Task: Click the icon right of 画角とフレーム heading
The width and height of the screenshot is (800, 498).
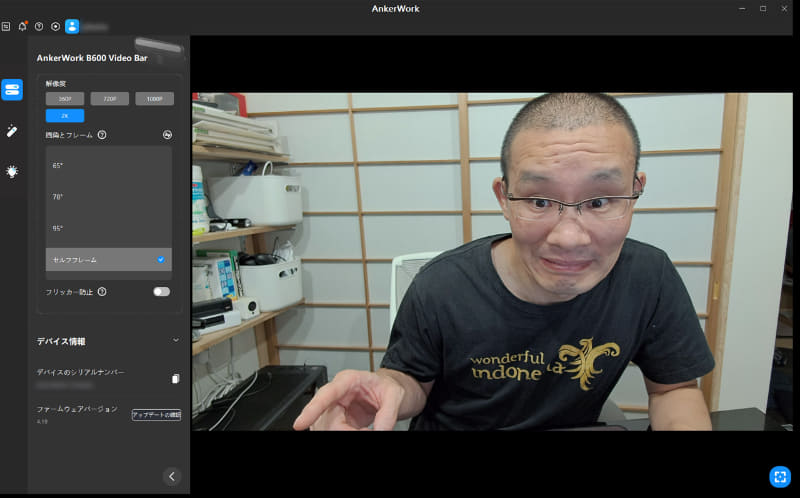Action: 167,135
